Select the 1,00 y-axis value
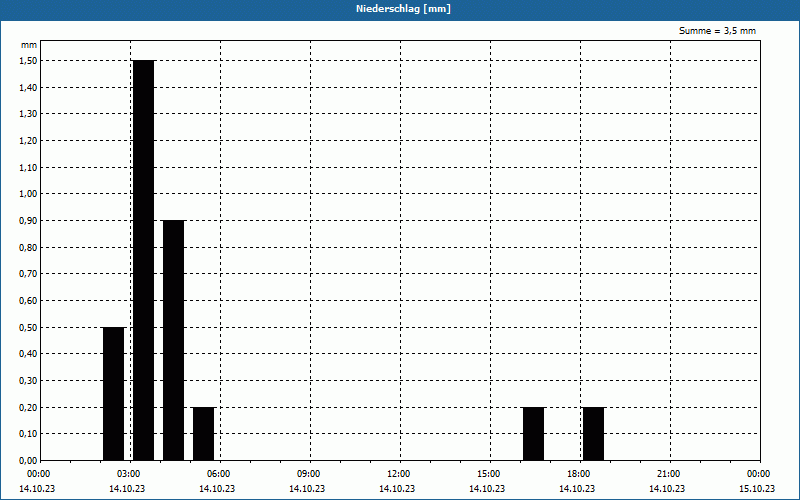The height and width of the screenshot is (500, 800). pyautogui.click(x=28, y=194)
